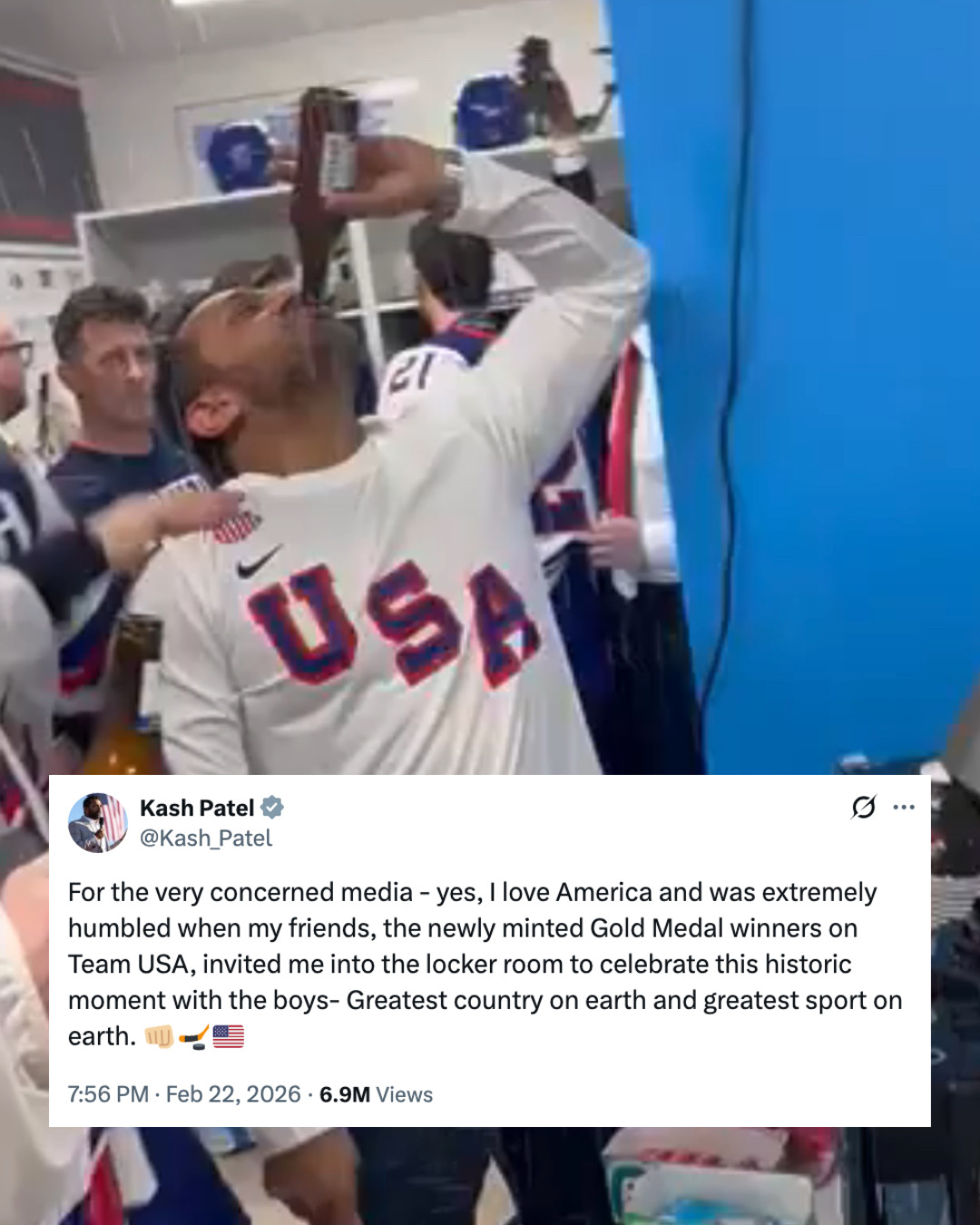Open the Grok explain-post icon
980x1225 pixels.
point(864,807)
